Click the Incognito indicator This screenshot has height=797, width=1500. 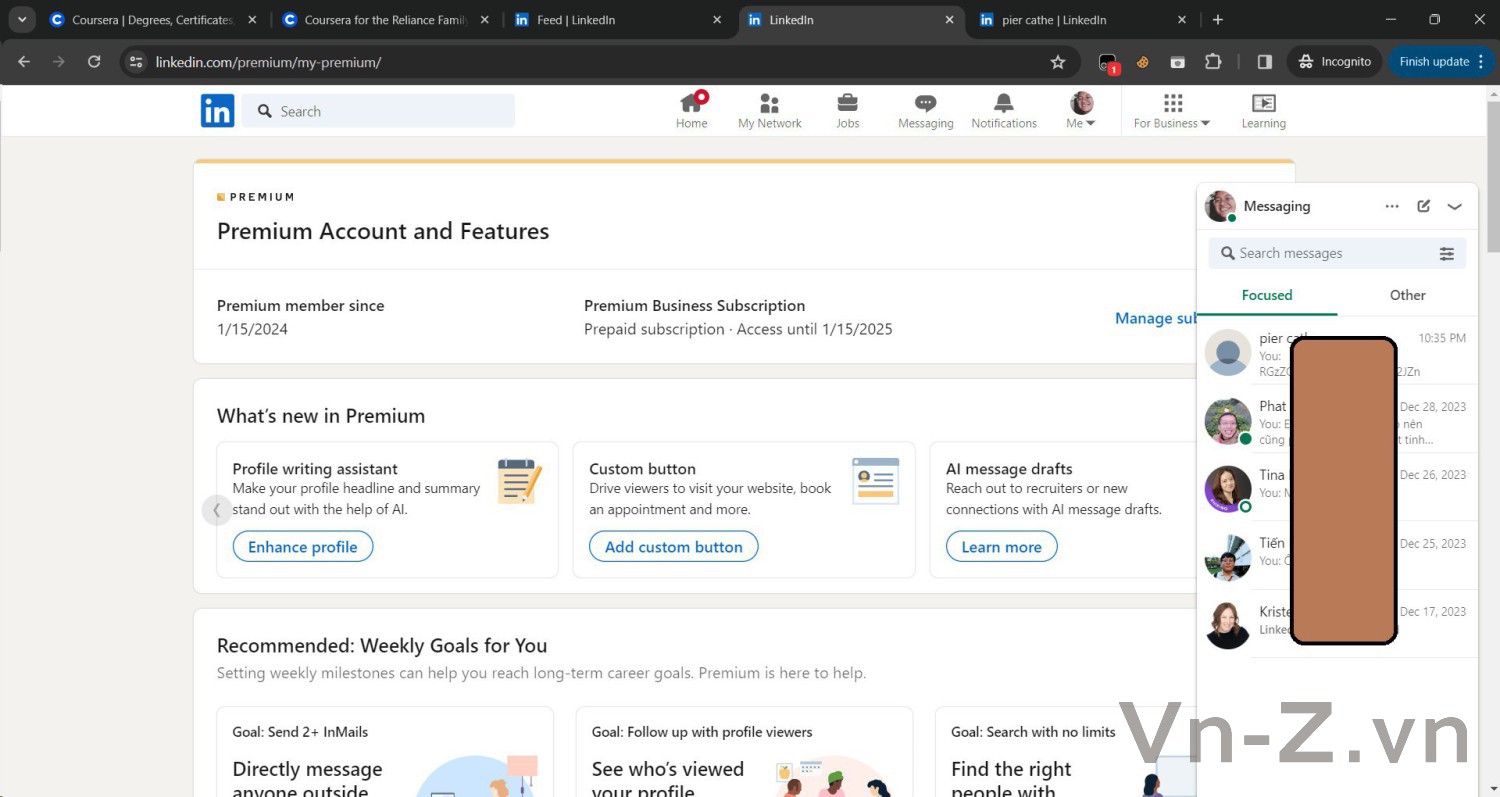point(1334,62)
